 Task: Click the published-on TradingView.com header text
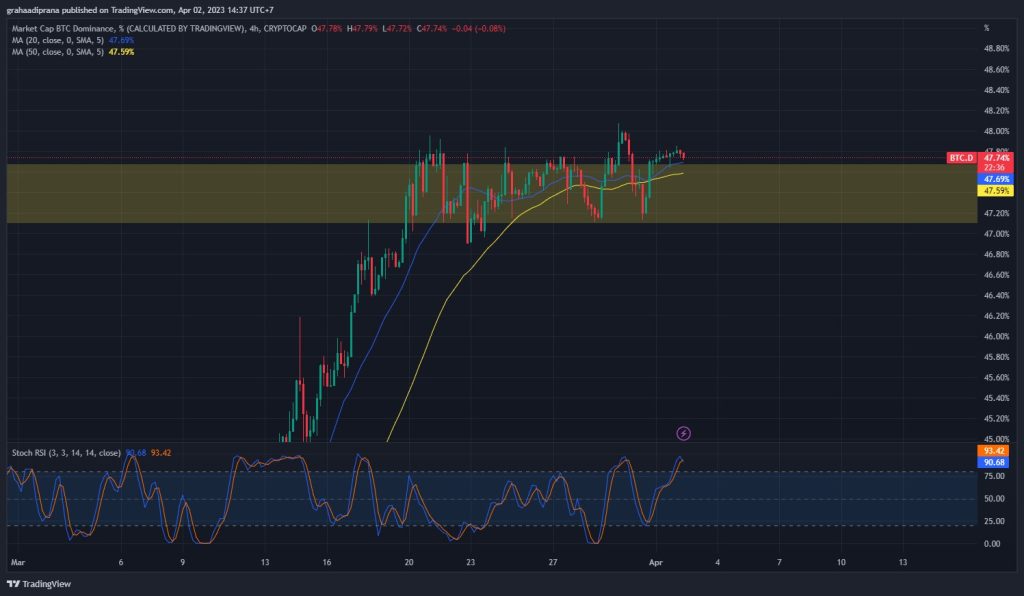click(x=140, y=10)
